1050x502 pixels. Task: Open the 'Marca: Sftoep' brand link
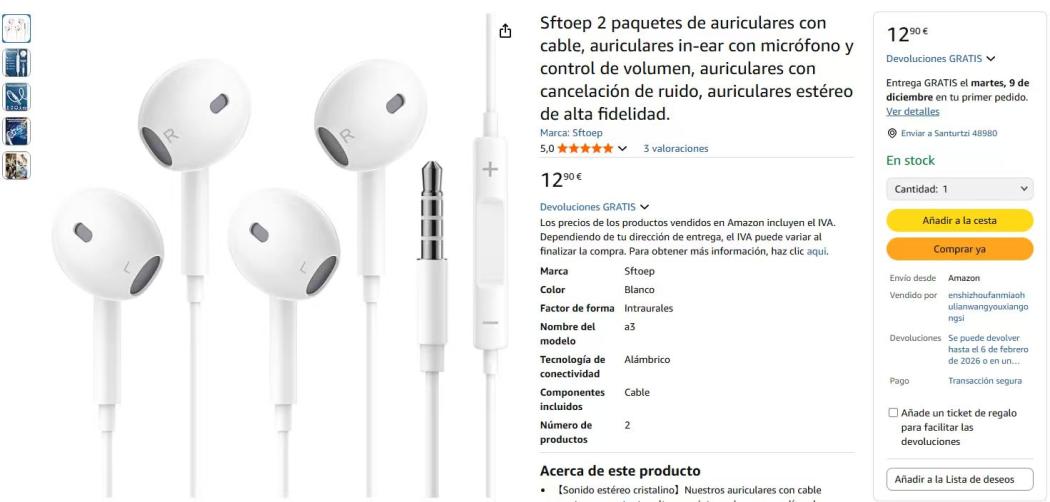click(x=571, y=133)
